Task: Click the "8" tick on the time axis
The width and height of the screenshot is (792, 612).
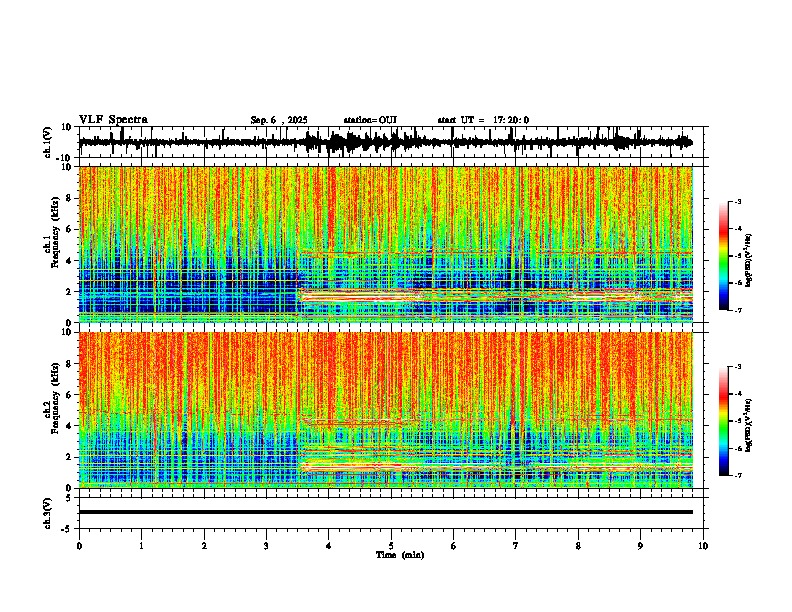Action: [578, 546]
